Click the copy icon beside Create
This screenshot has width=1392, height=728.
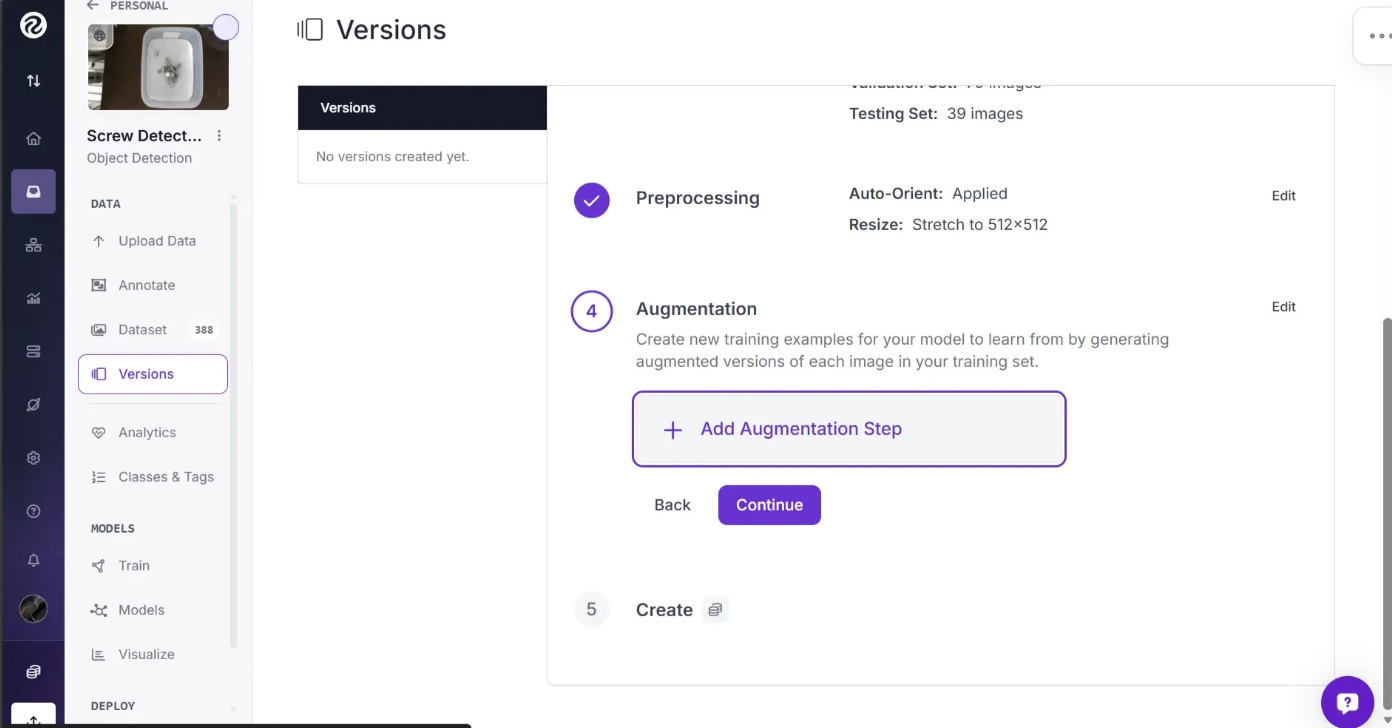click(x=715, y=609)
